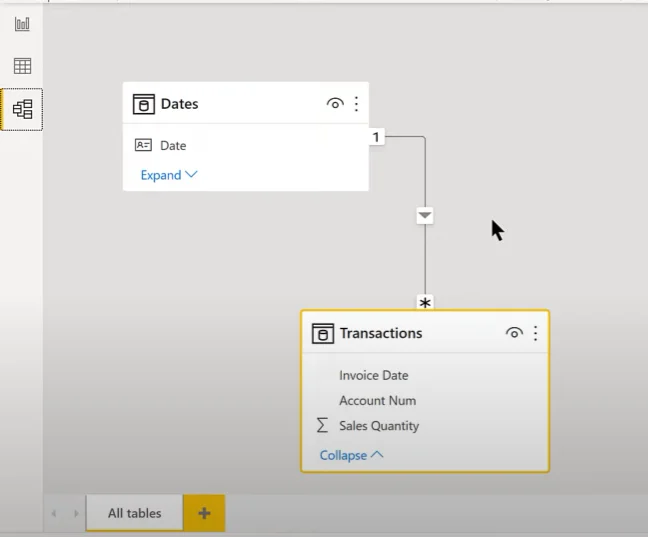Click the Date field key icon
Viewport: 648px width, 537px height.
[x=143, y=145]
